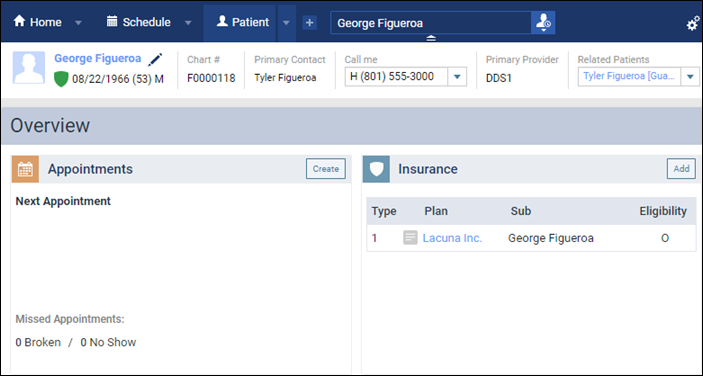Click the green insurance shield icon

tap(61, 79)
